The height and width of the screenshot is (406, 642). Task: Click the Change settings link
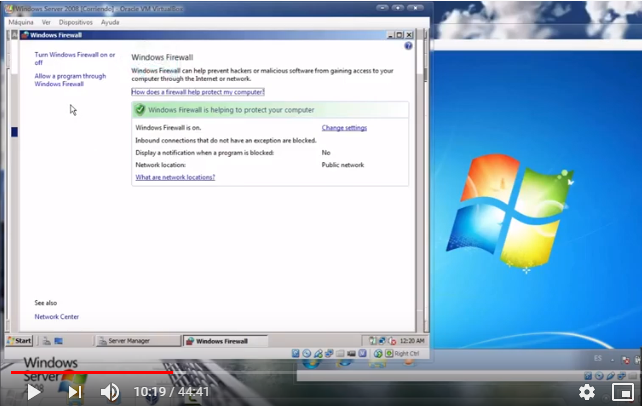pyautogui.click(x=344, y=128)
